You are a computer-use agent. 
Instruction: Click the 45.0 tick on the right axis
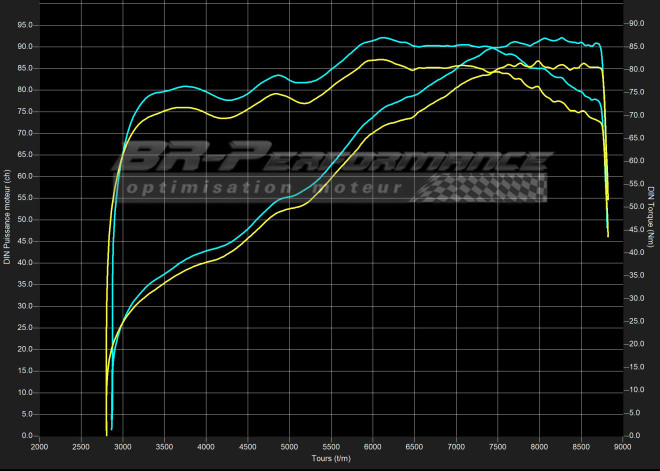636,230
